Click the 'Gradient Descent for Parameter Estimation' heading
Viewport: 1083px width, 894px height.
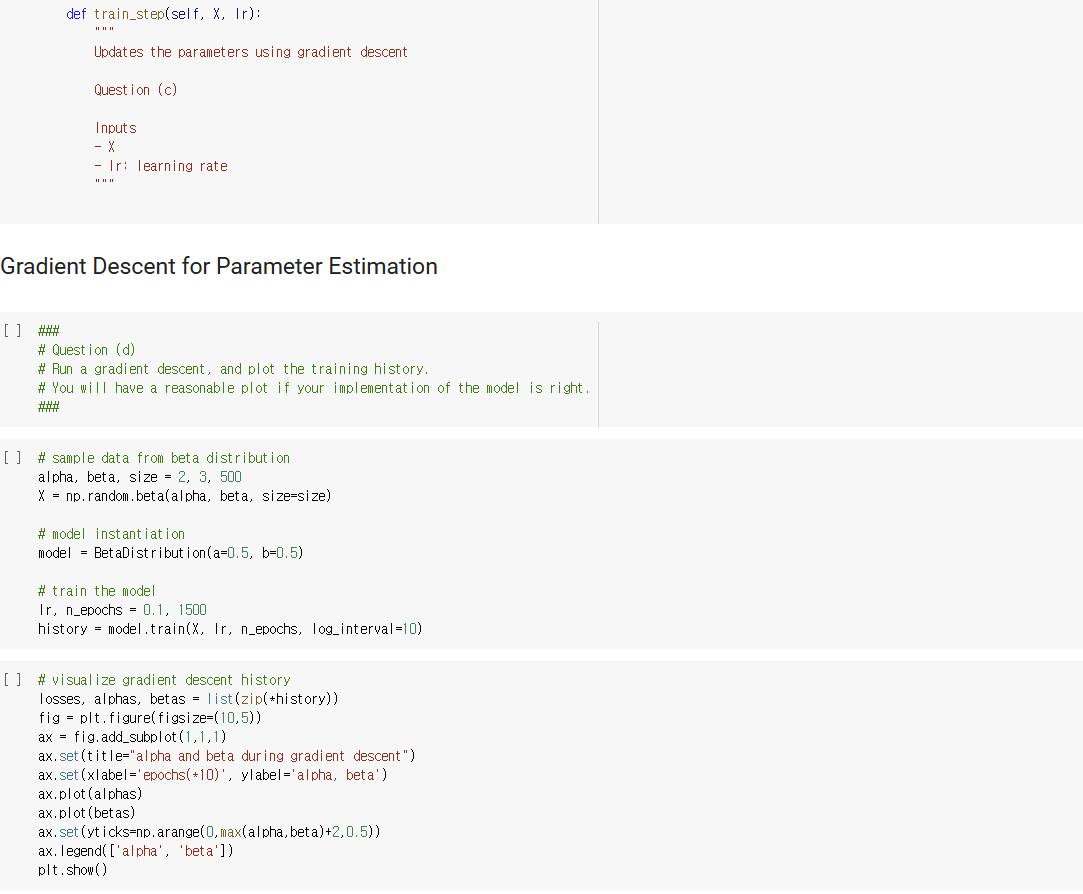point(219,266)
